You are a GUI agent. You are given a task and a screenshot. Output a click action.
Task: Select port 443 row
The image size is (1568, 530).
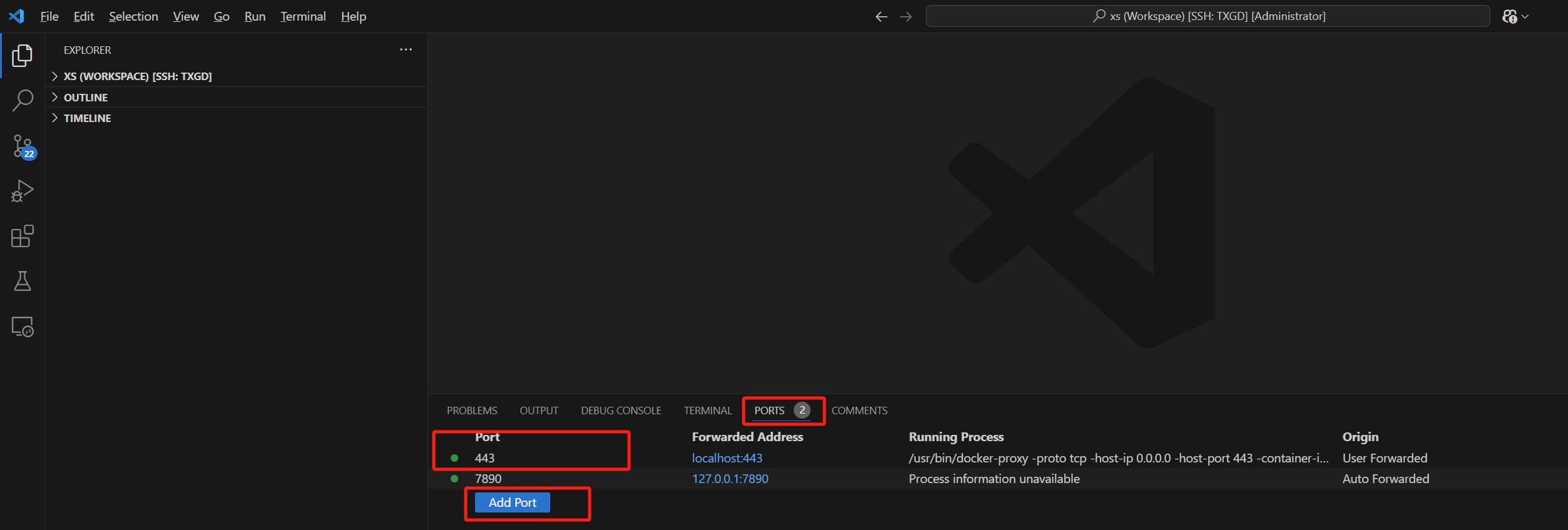pyautogui.click(x=998, y=458)
